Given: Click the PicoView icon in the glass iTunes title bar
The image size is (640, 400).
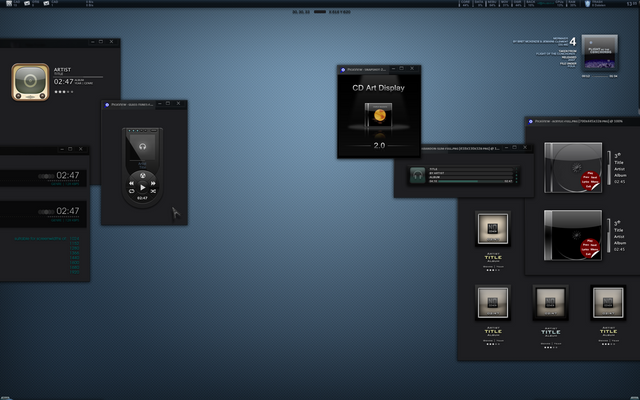Looking at the screenshot, I should [107, 104].
